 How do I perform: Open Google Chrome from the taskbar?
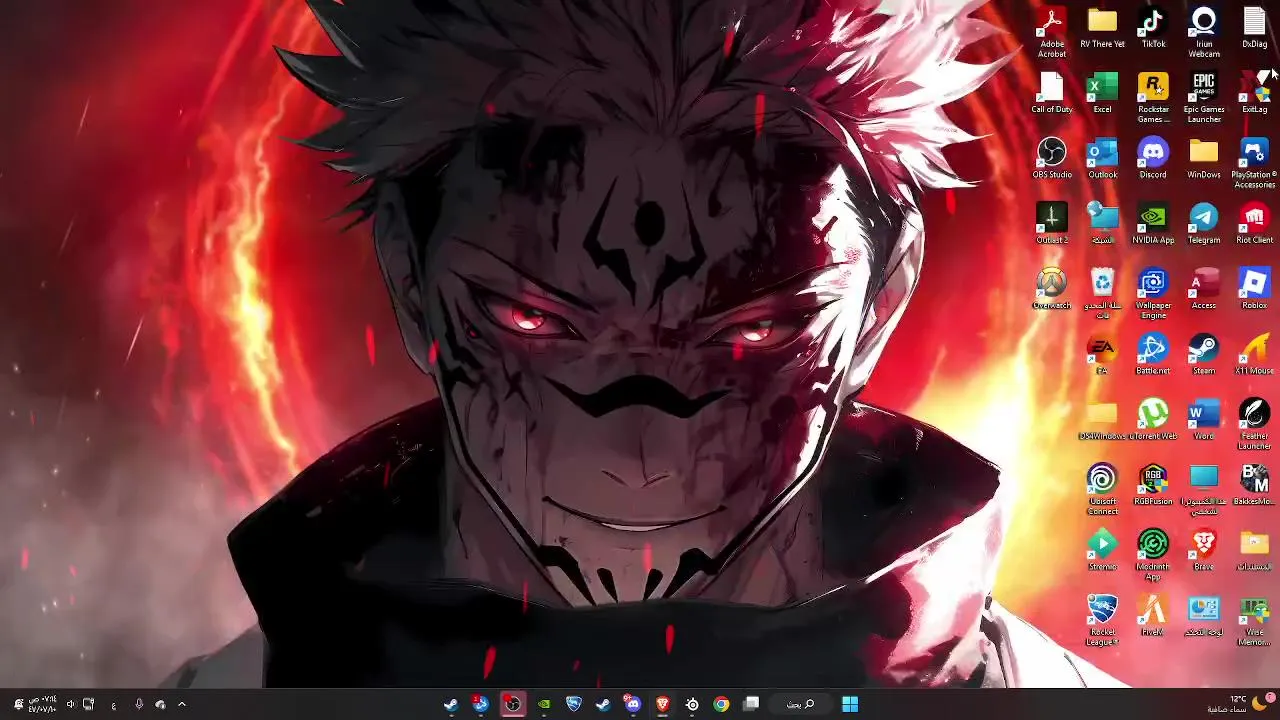(721, 704)
